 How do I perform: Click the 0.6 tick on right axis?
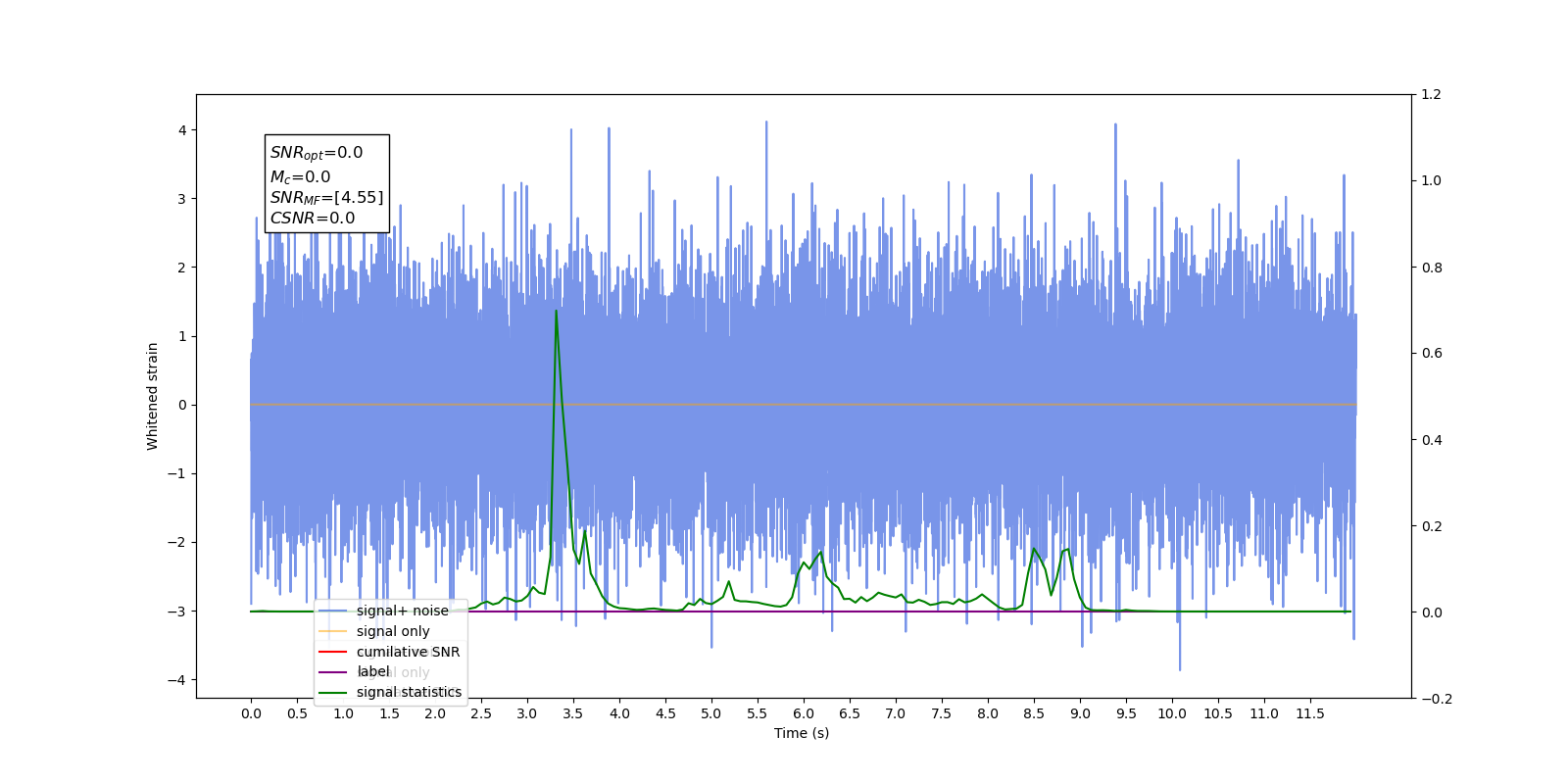point(1431,353)
